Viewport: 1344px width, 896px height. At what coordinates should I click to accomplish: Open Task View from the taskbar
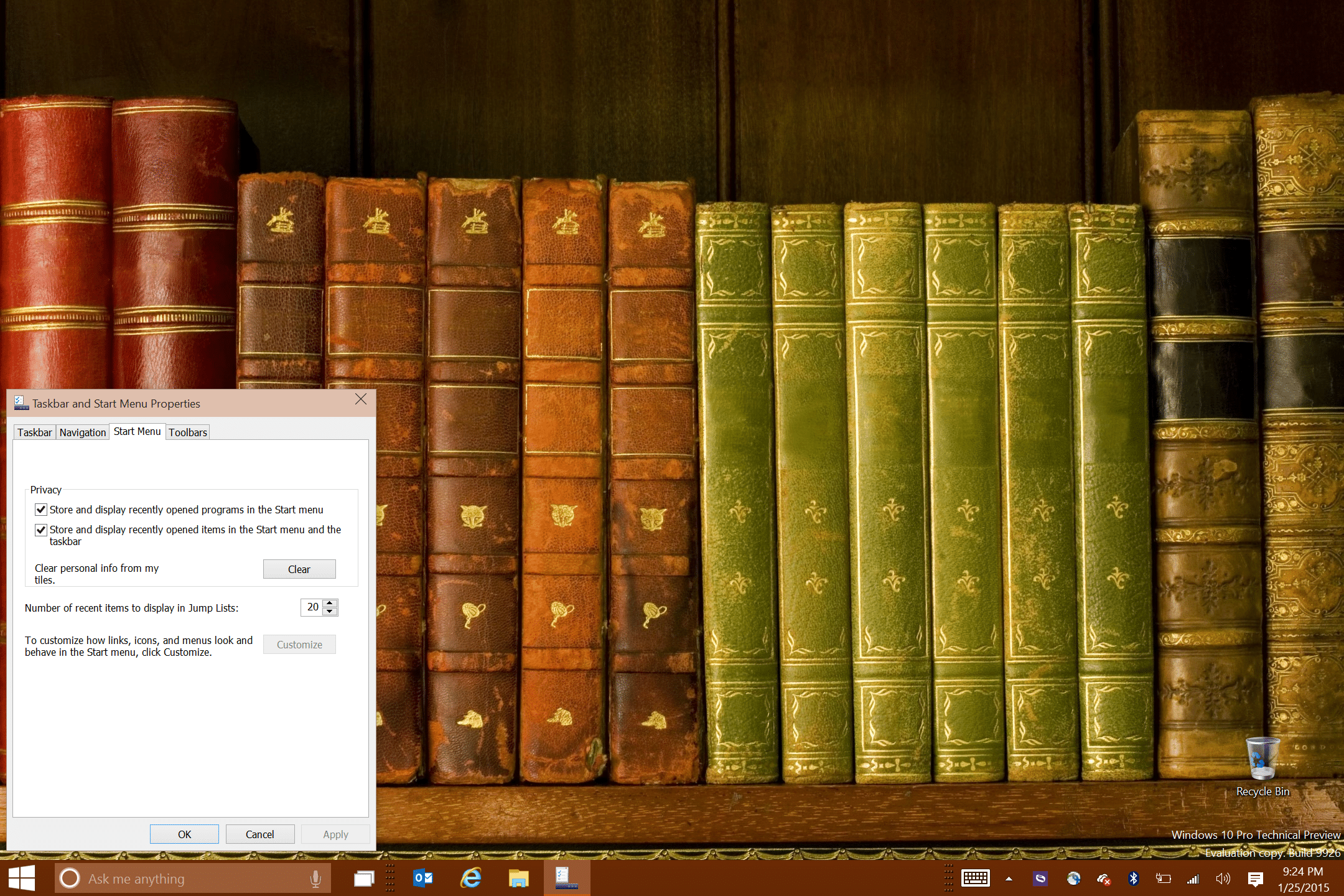(364, 878)
